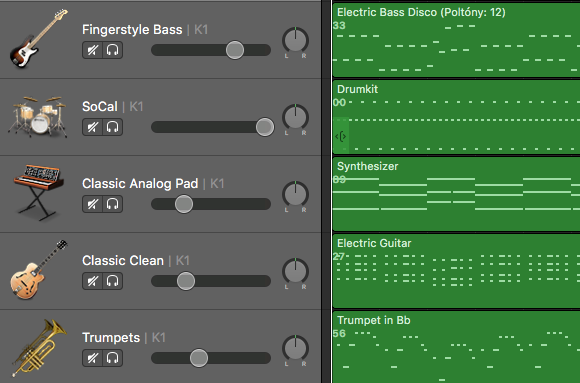The height and width of the screenshot is (383, 580).
Task: Click the Classic Analog Pad pan knob
Action: click(296, 194)
